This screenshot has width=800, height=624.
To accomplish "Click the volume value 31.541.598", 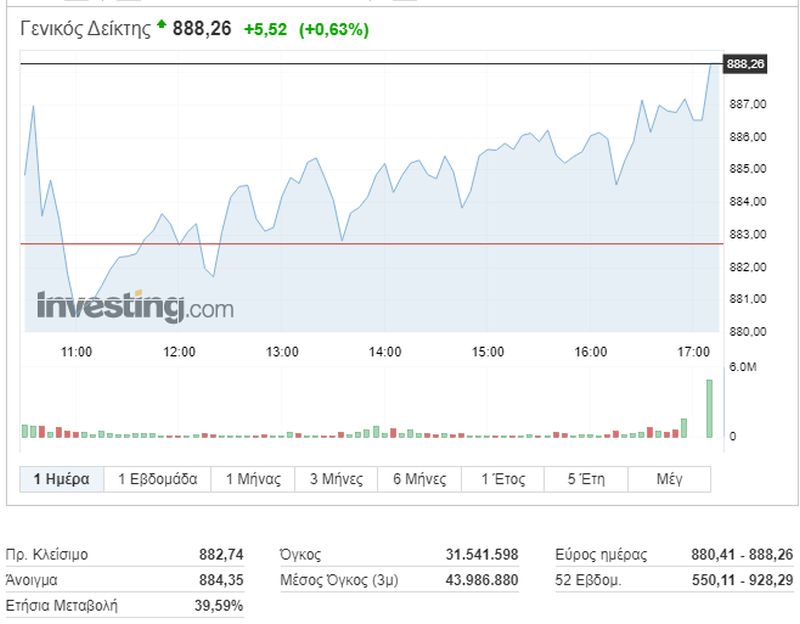I will pyautogui.click(x=482, y=555).
